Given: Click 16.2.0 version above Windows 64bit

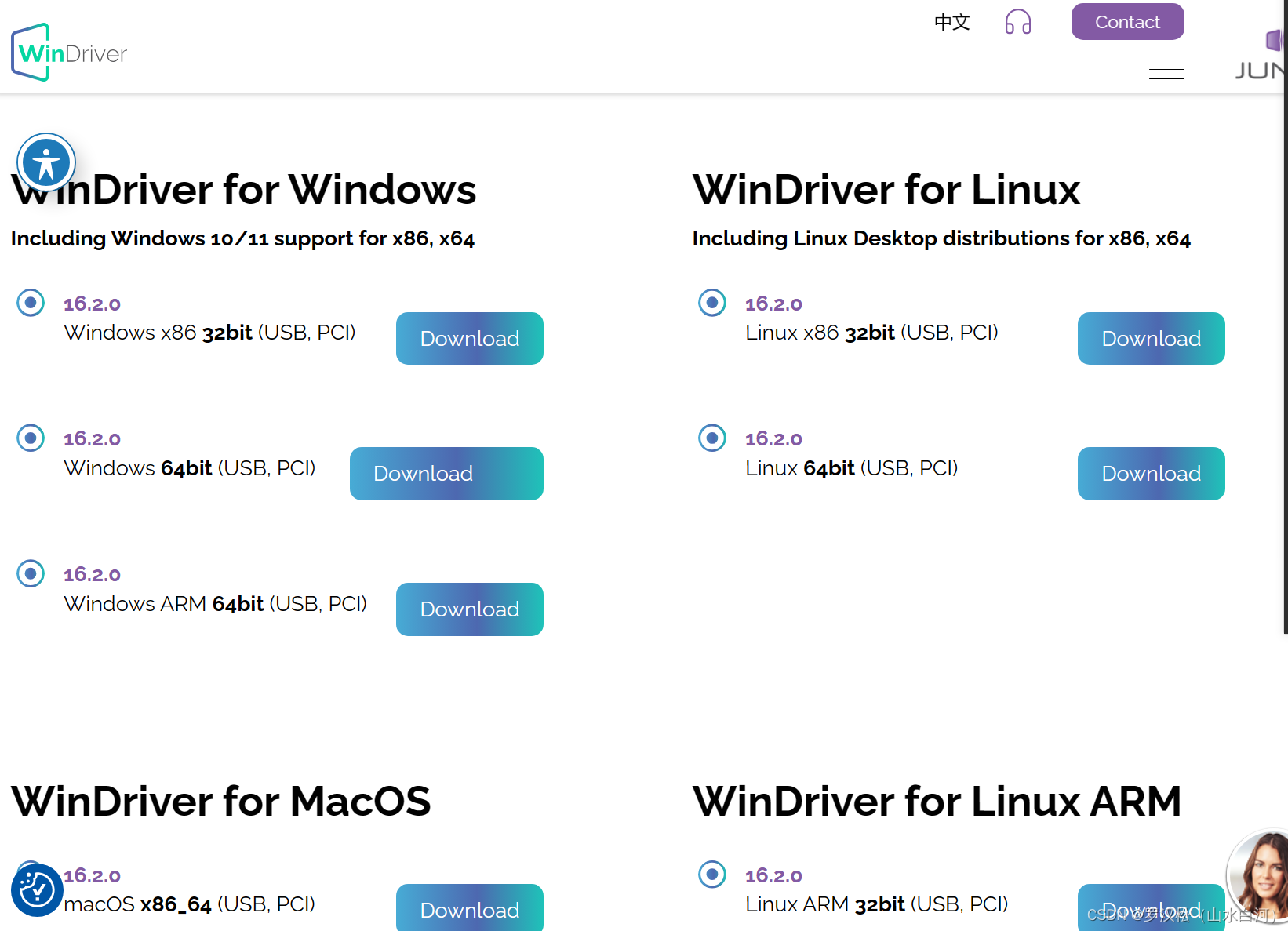Looking at the screenshot, I should (x=92, y=439).
